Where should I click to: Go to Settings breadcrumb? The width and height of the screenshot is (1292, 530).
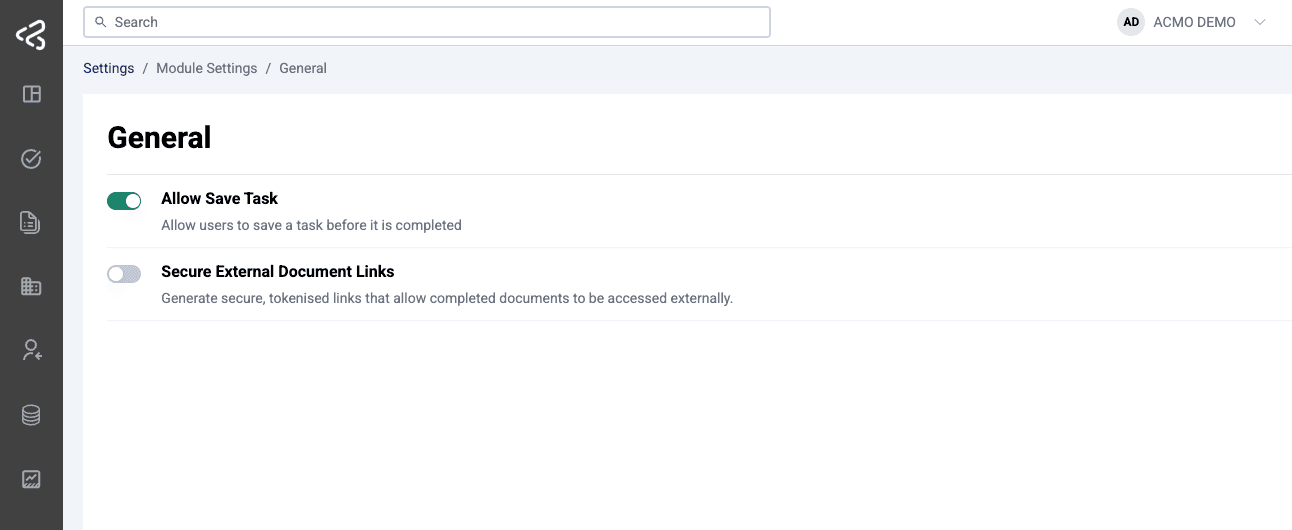109,68
